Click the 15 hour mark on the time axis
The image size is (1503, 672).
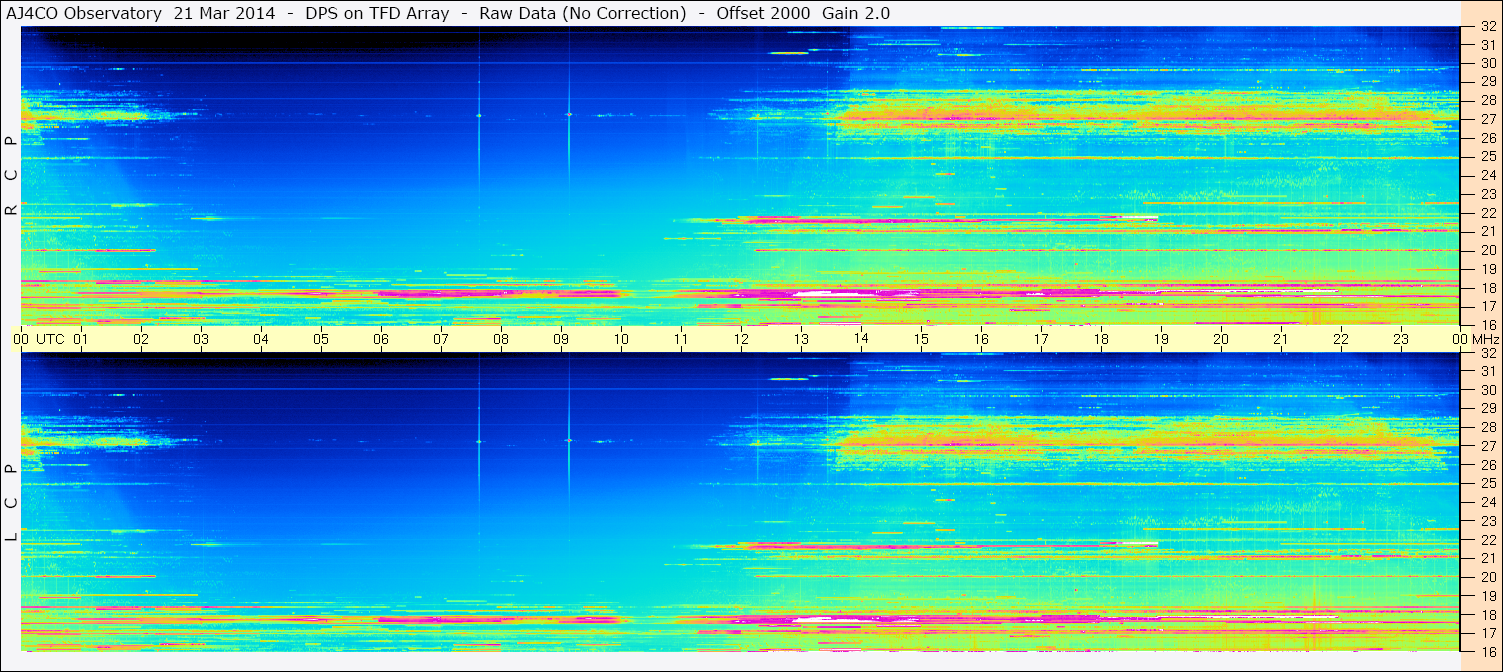coord(921,339)
